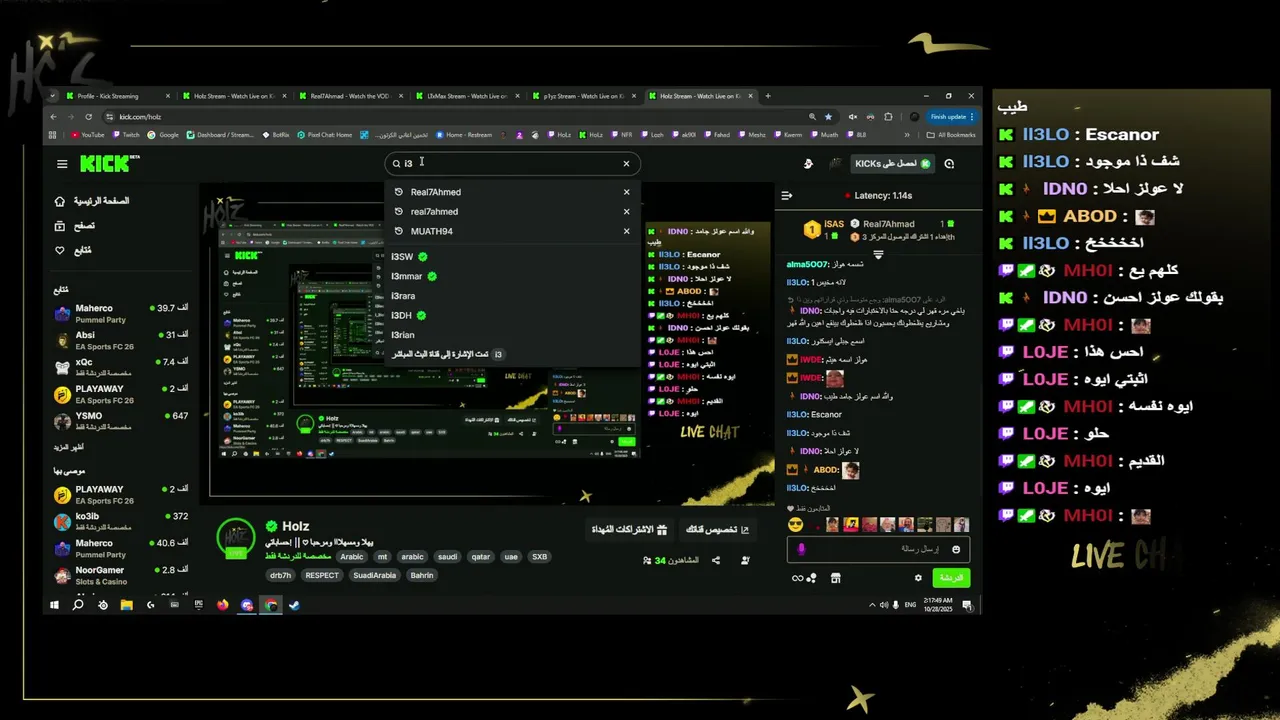Viewport: 1280px width, 720px height.
Task: Open All Bookmarks folder
Action: coord(950,135)
